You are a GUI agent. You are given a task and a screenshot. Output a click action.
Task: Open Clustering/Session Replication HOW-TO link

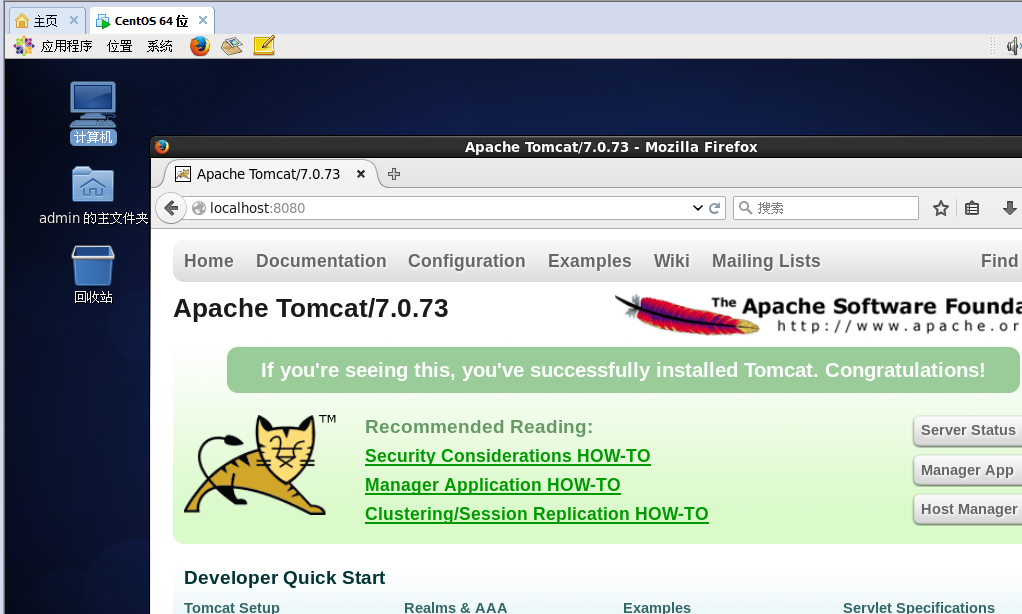pos(536,514)
